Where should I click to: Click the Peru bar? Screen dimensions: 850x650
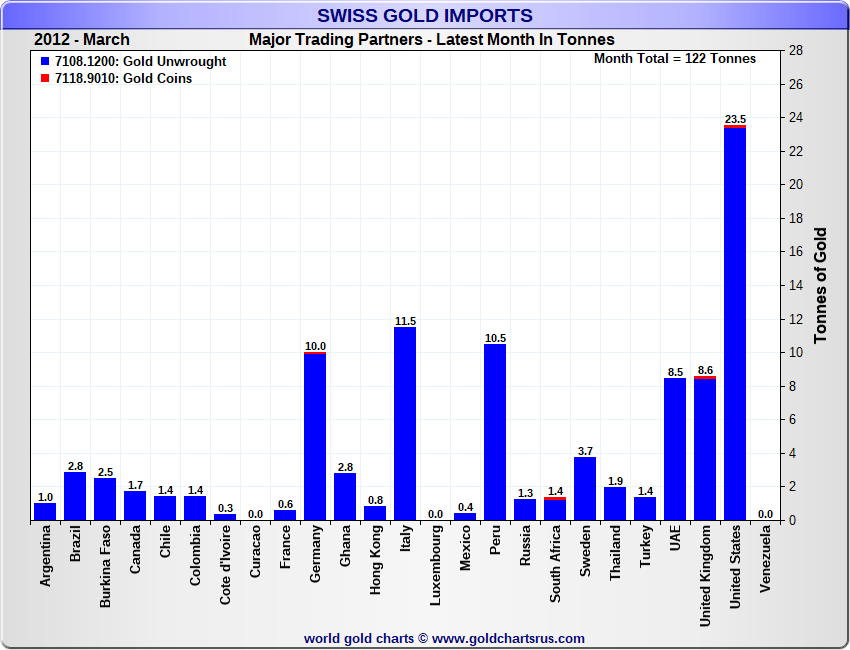coord(495,431)
